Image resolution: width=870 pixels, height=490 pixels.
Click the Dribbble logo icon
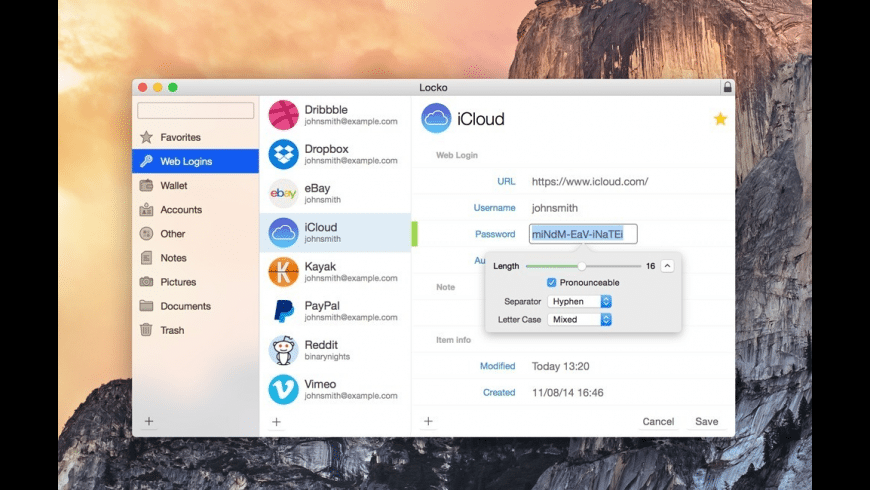284,115
